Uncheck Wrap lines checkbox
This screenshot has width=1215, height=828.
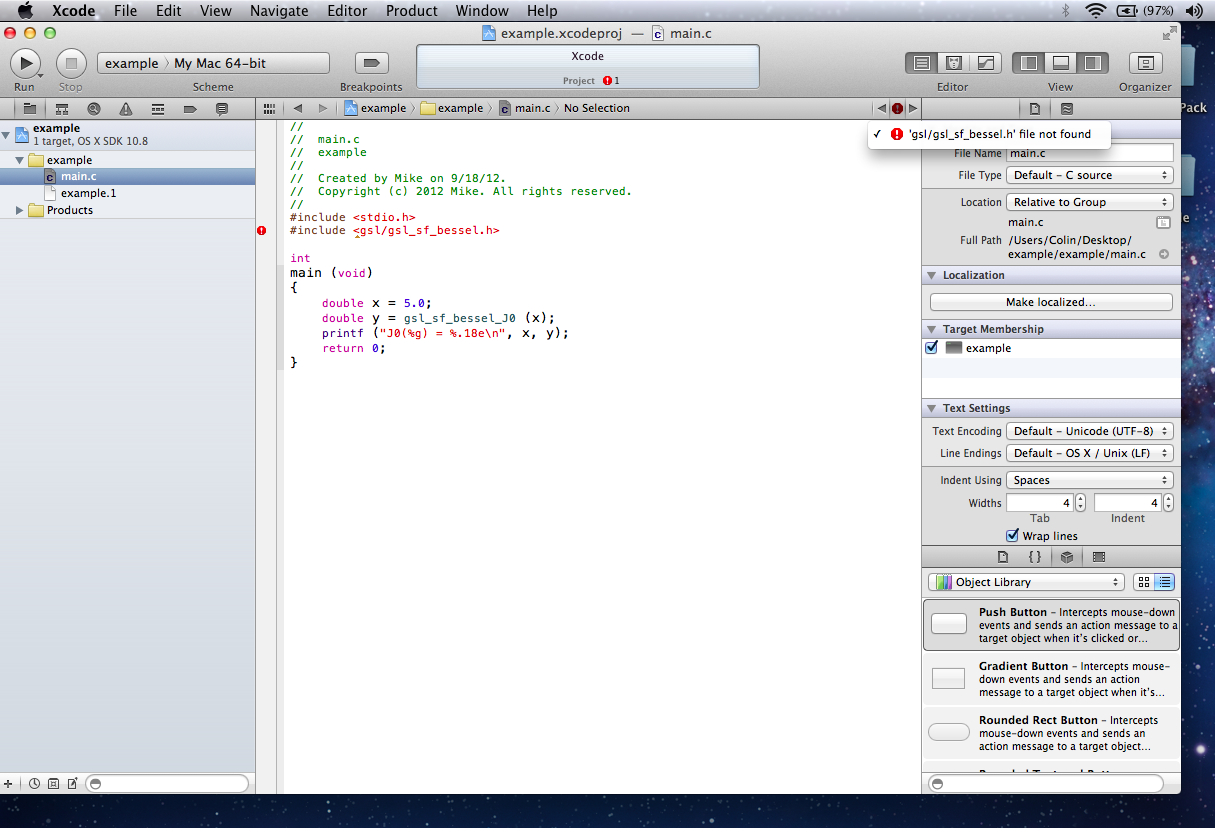point(1012,536)
